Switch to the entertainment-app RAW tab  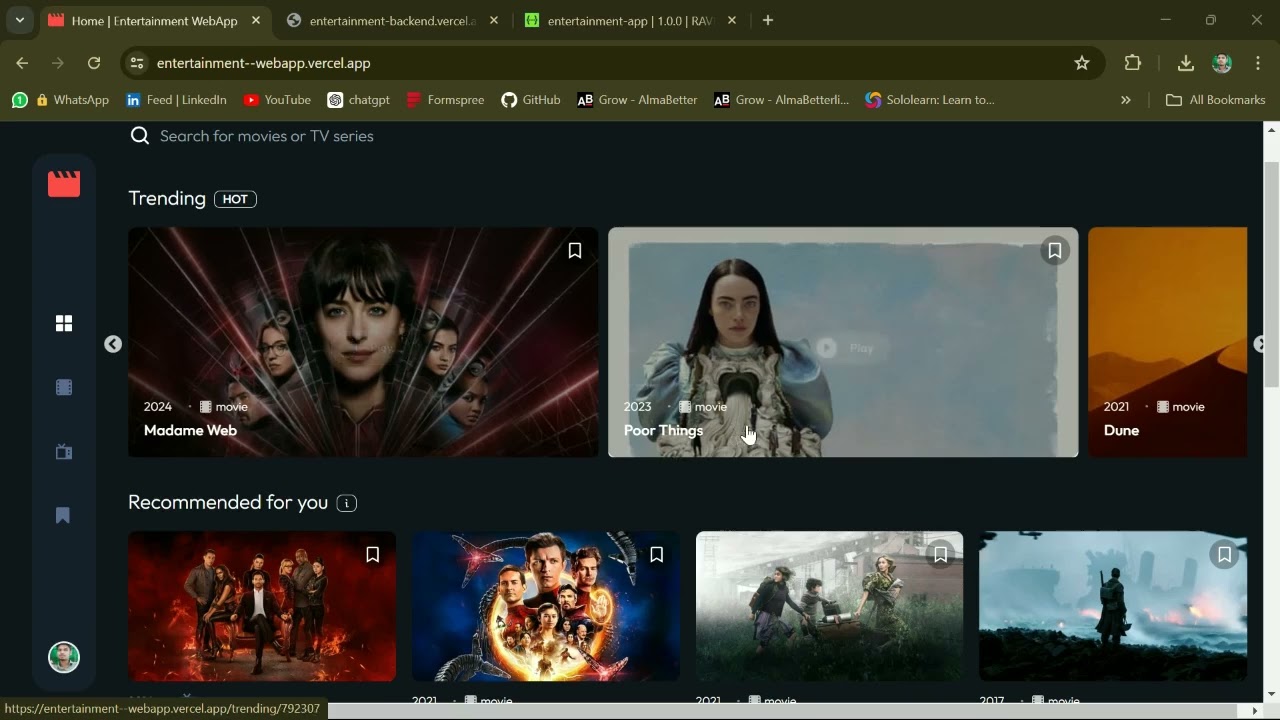click(x=630, y=21)
